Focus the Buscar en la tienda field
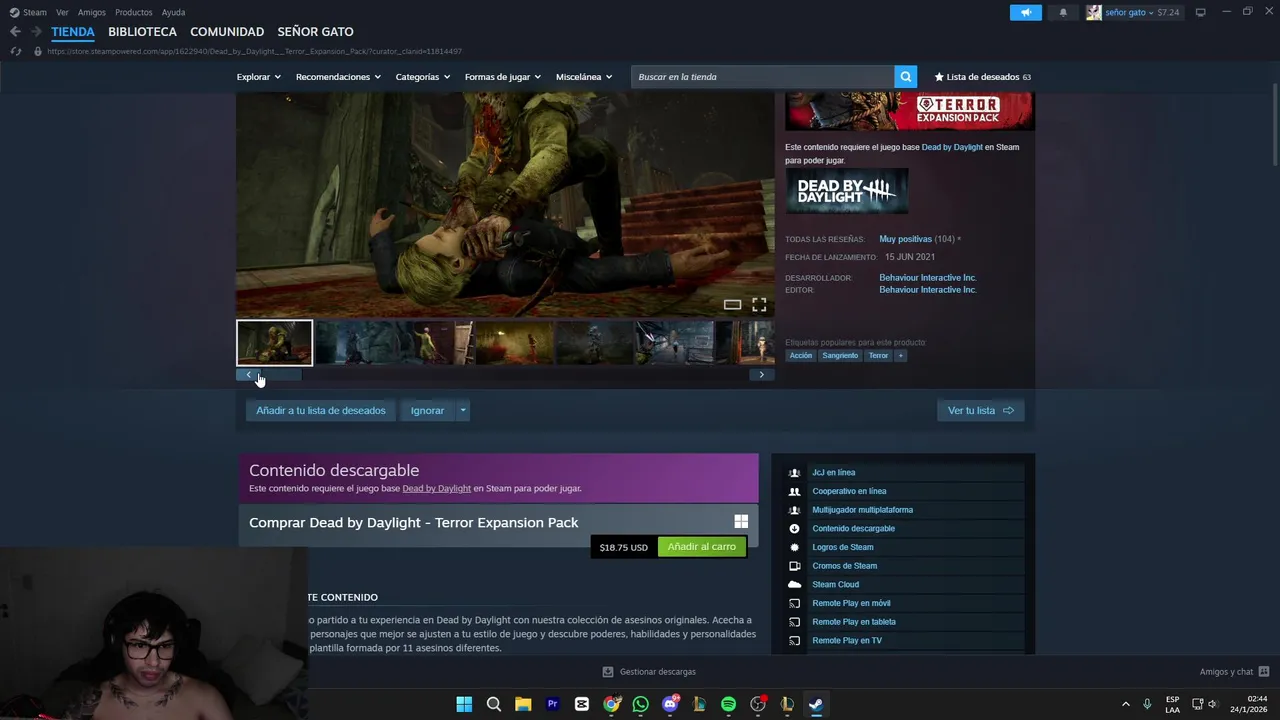 tap(762, 77)
